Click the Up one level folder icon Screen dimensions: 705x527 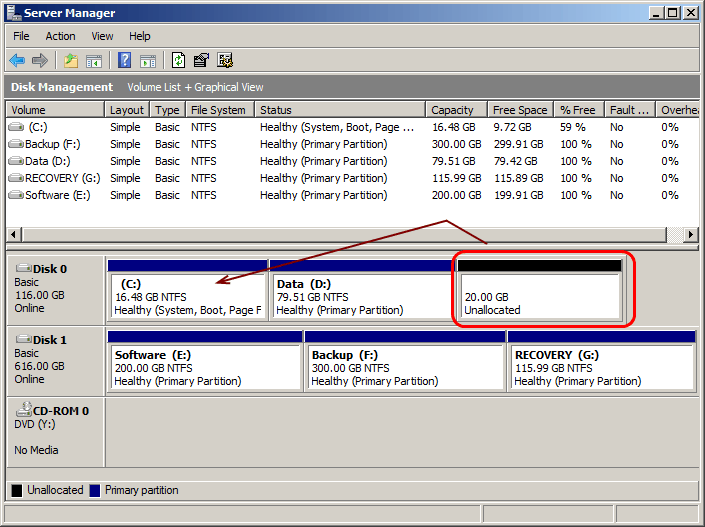70,60
